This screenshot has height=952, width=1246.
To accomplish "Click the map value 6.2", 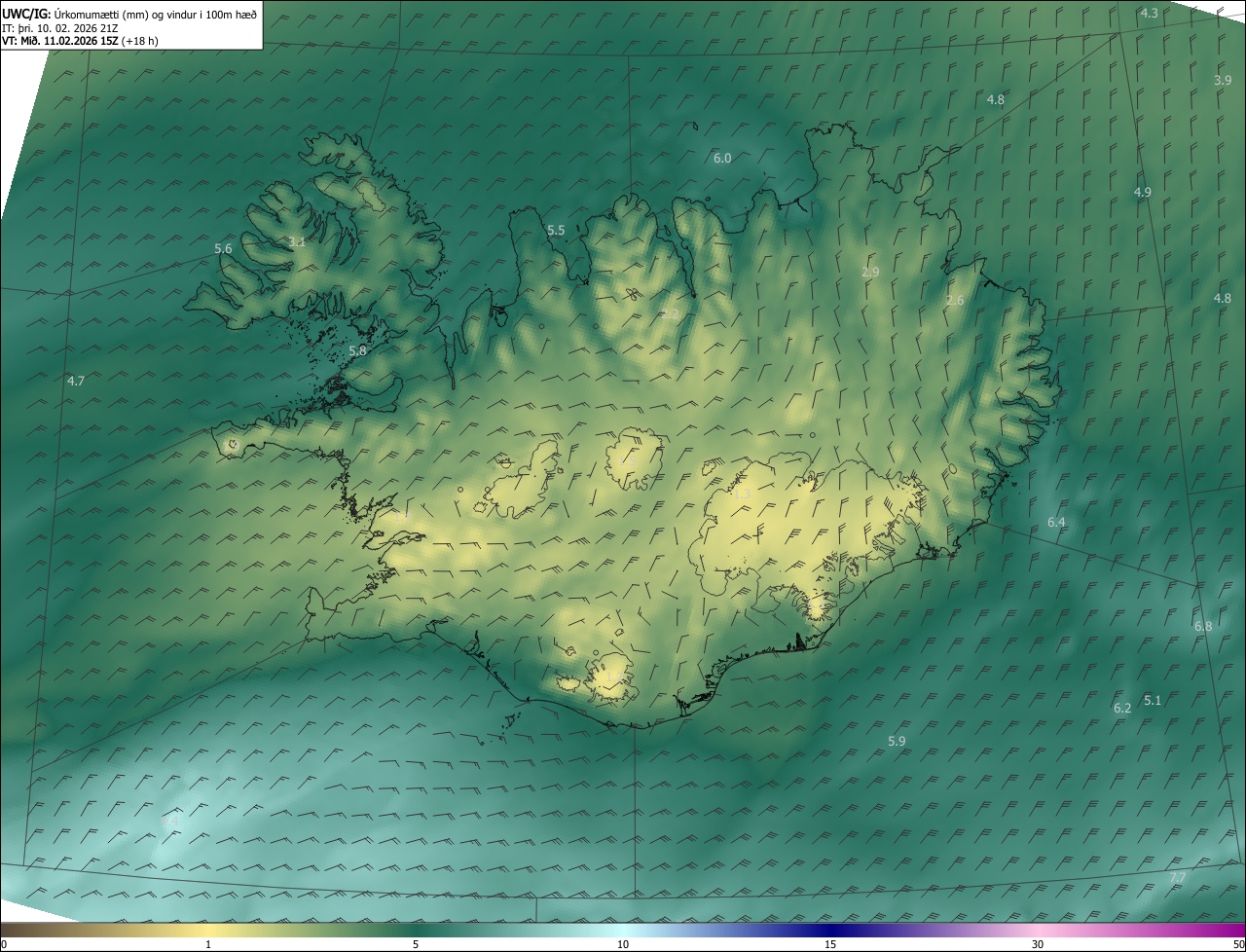I will 1122,708.
